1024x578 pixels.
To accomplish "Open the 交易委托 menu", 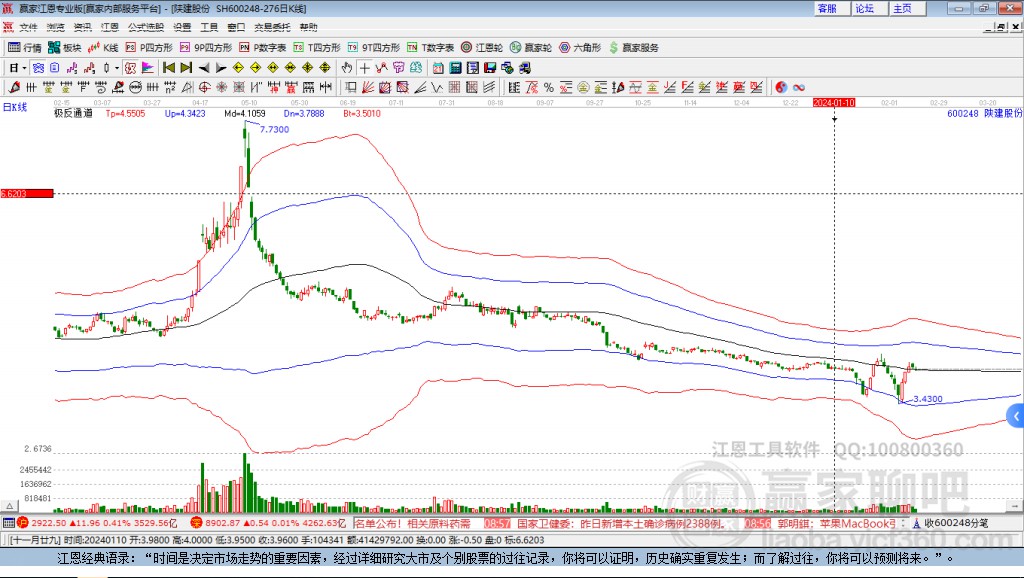I will (x=272, y=27).
